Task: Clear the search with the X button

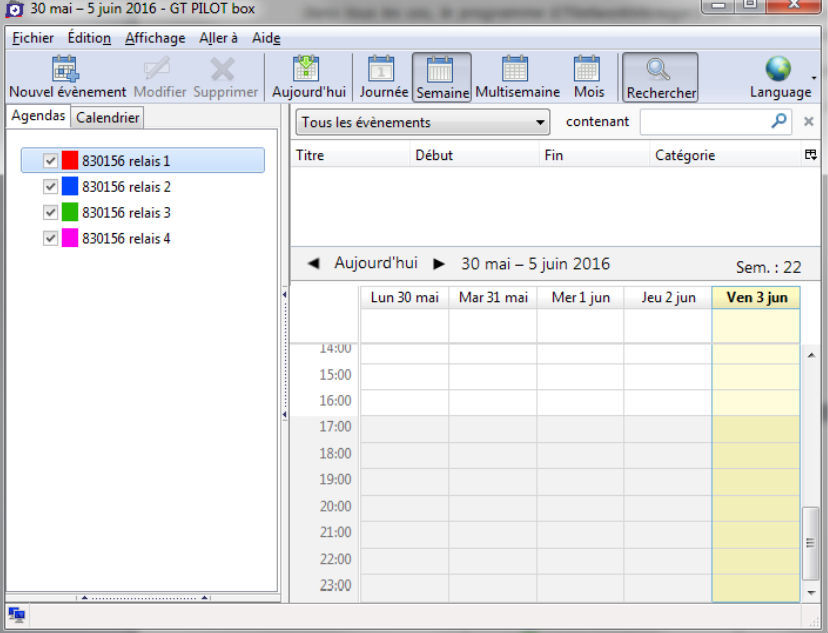Action: tap(809, 121)
